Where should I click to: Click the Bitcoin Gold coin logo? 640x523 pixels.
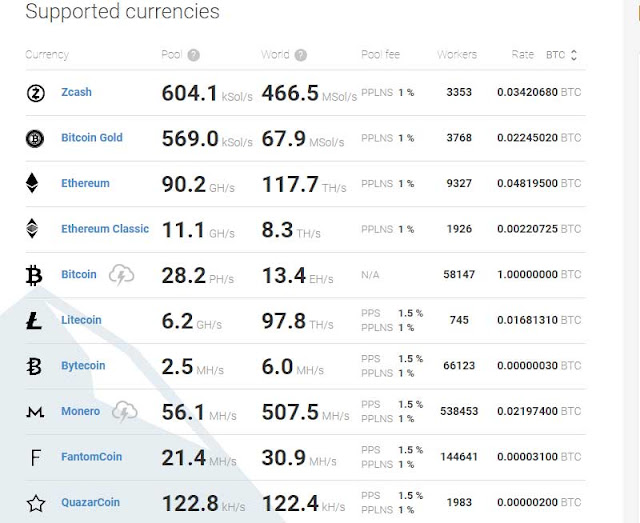[x=35, y=138]
